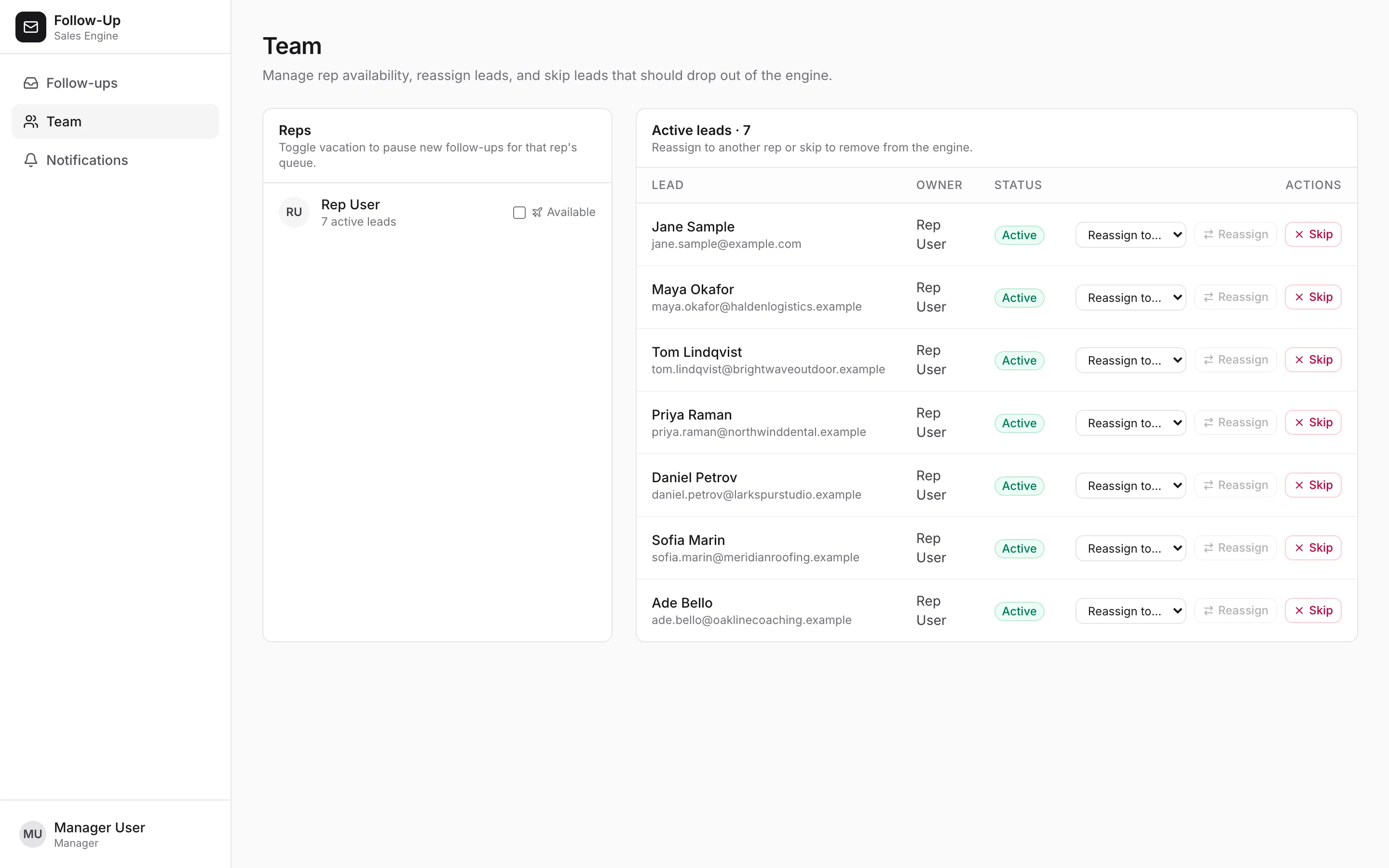
Task: Click the Priya Raman lead name
Action: pos(692,415)
